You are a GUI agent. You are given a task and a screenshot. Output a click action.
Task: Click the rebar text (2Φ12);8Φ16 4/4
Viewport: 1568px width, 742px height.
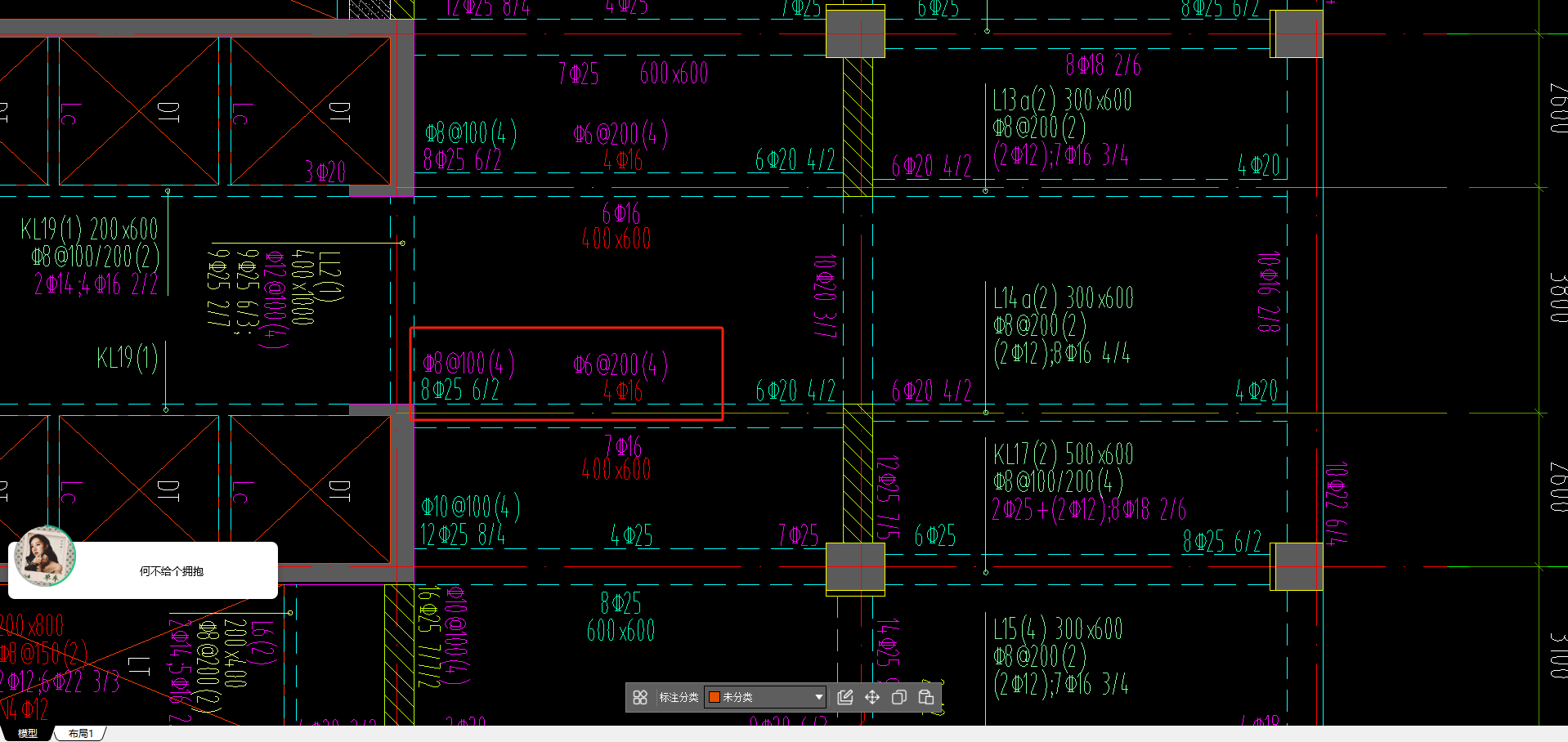point(1062,353)
